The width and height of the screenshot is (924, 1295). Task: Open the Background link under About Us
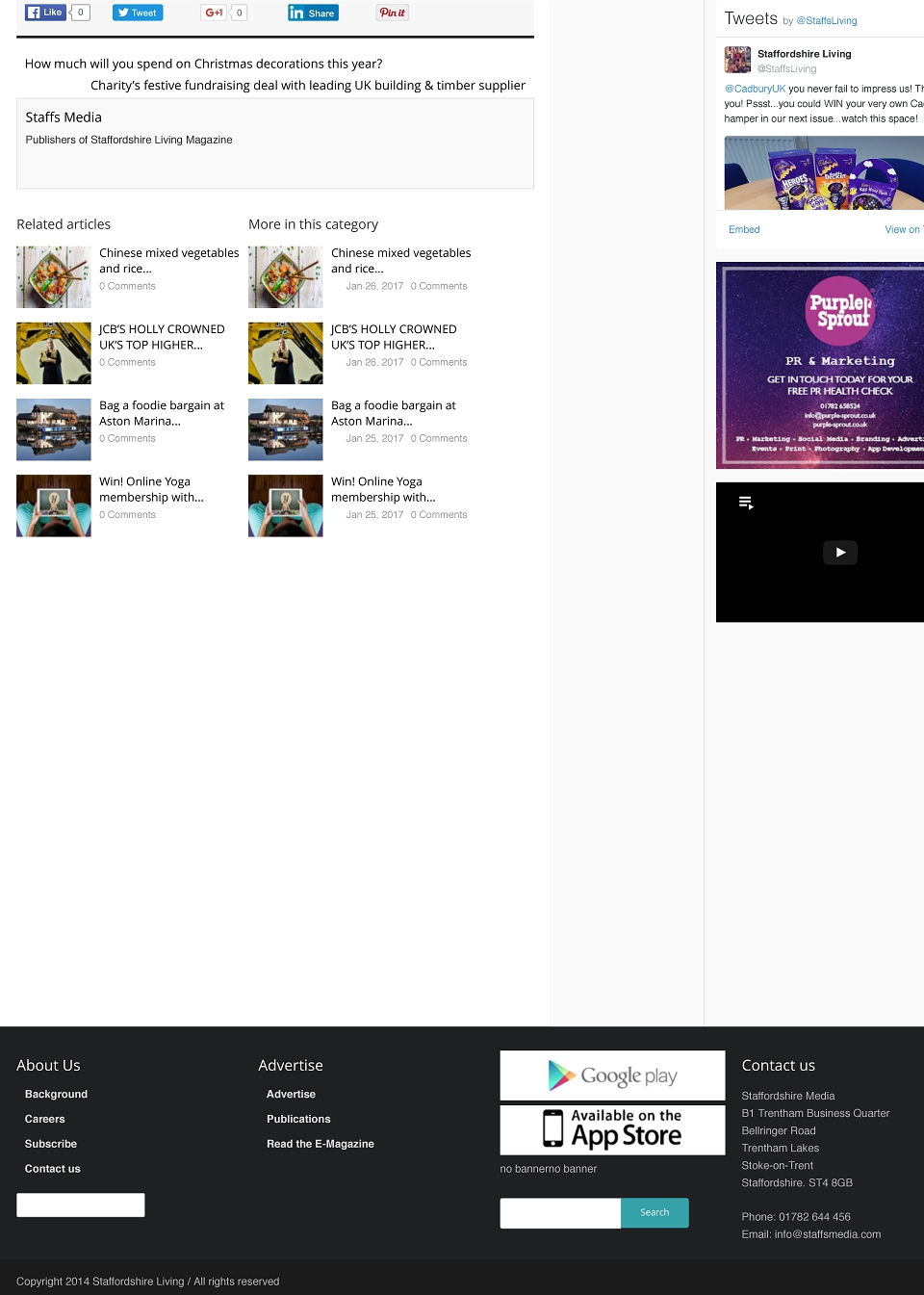(56, 1094)
